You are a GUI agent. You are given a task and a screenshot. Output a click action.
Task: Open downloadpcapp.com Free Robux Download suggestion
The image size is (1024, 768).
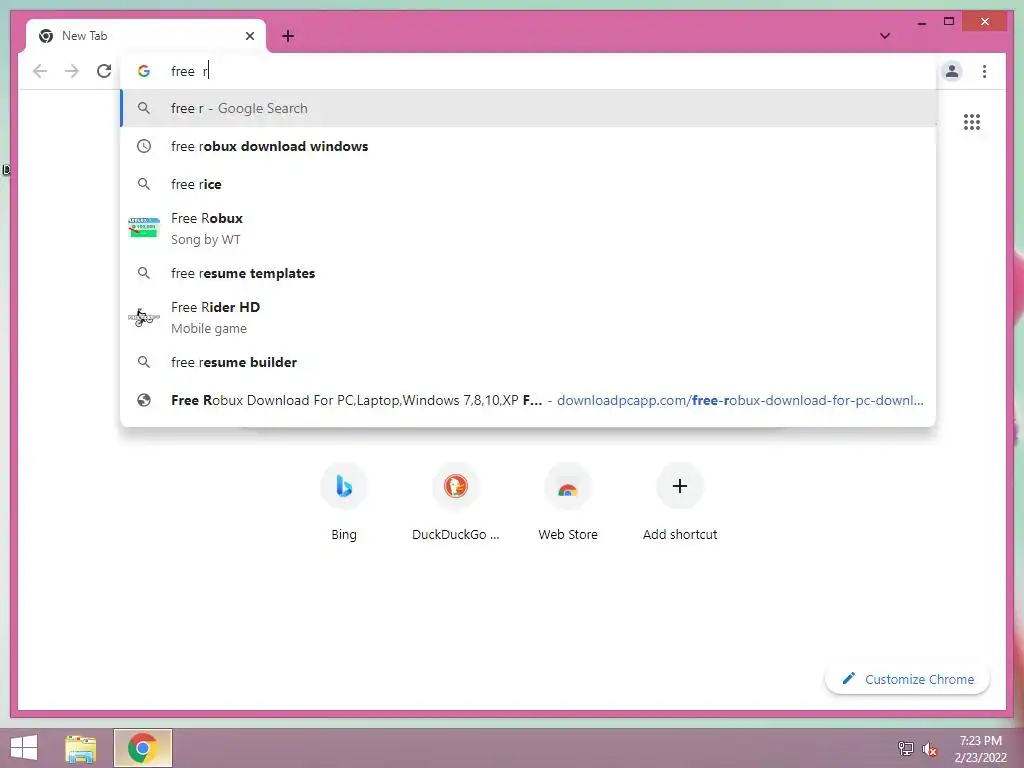(x=528, y=400)
